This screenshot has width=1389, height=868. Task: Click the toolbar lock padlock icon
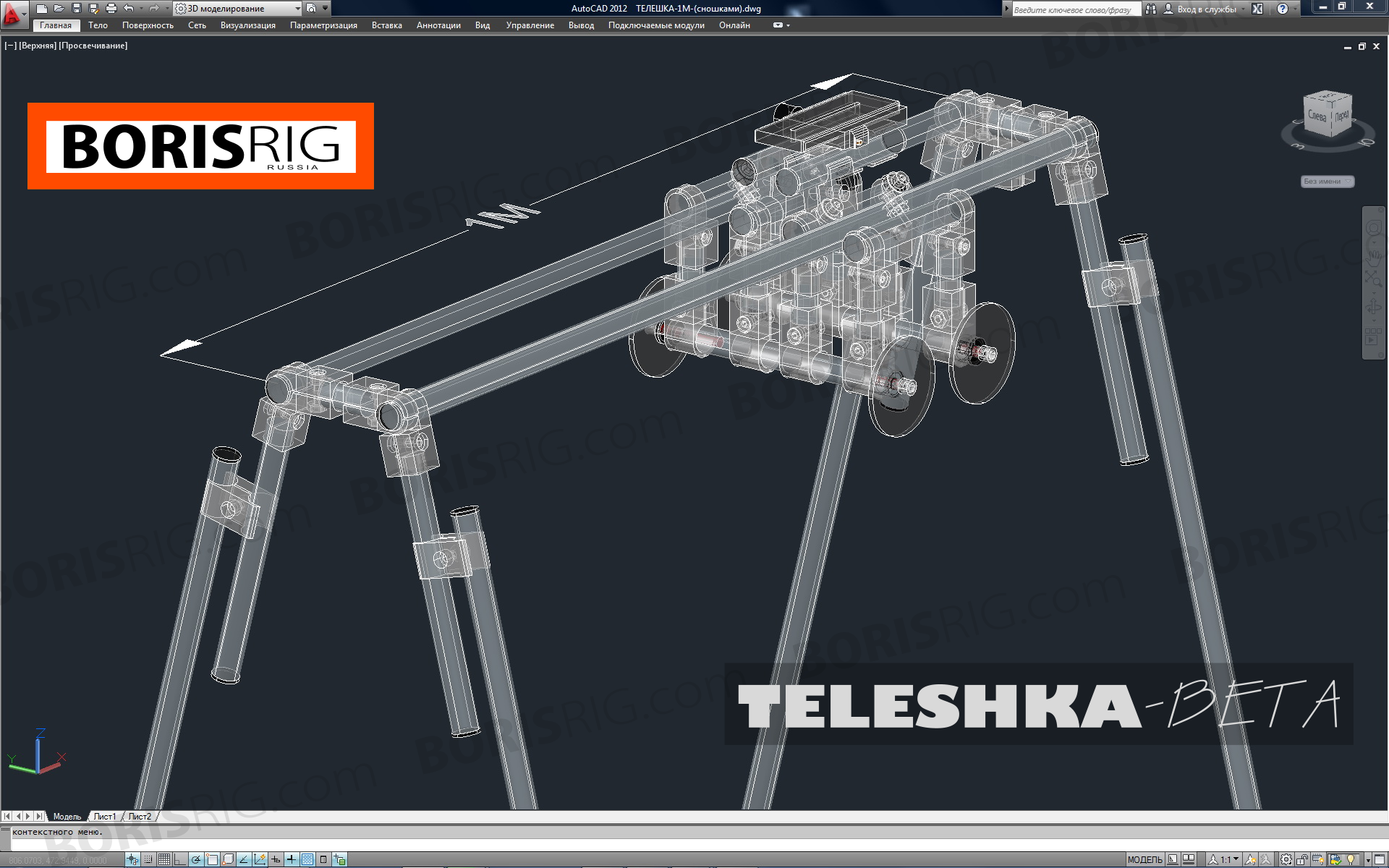click(1302, 859)
